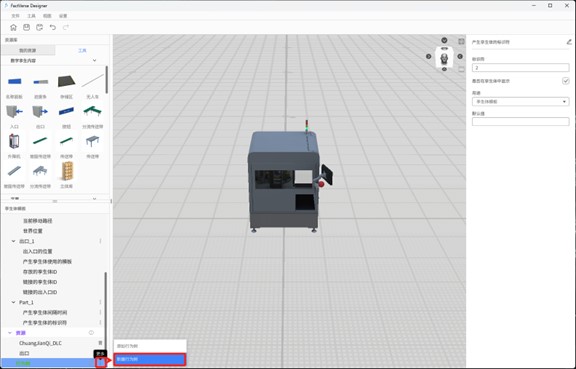Select the exit (出口) asset with right blue arrow
Viewport: 576px width, 369px height.
(40, 112)
